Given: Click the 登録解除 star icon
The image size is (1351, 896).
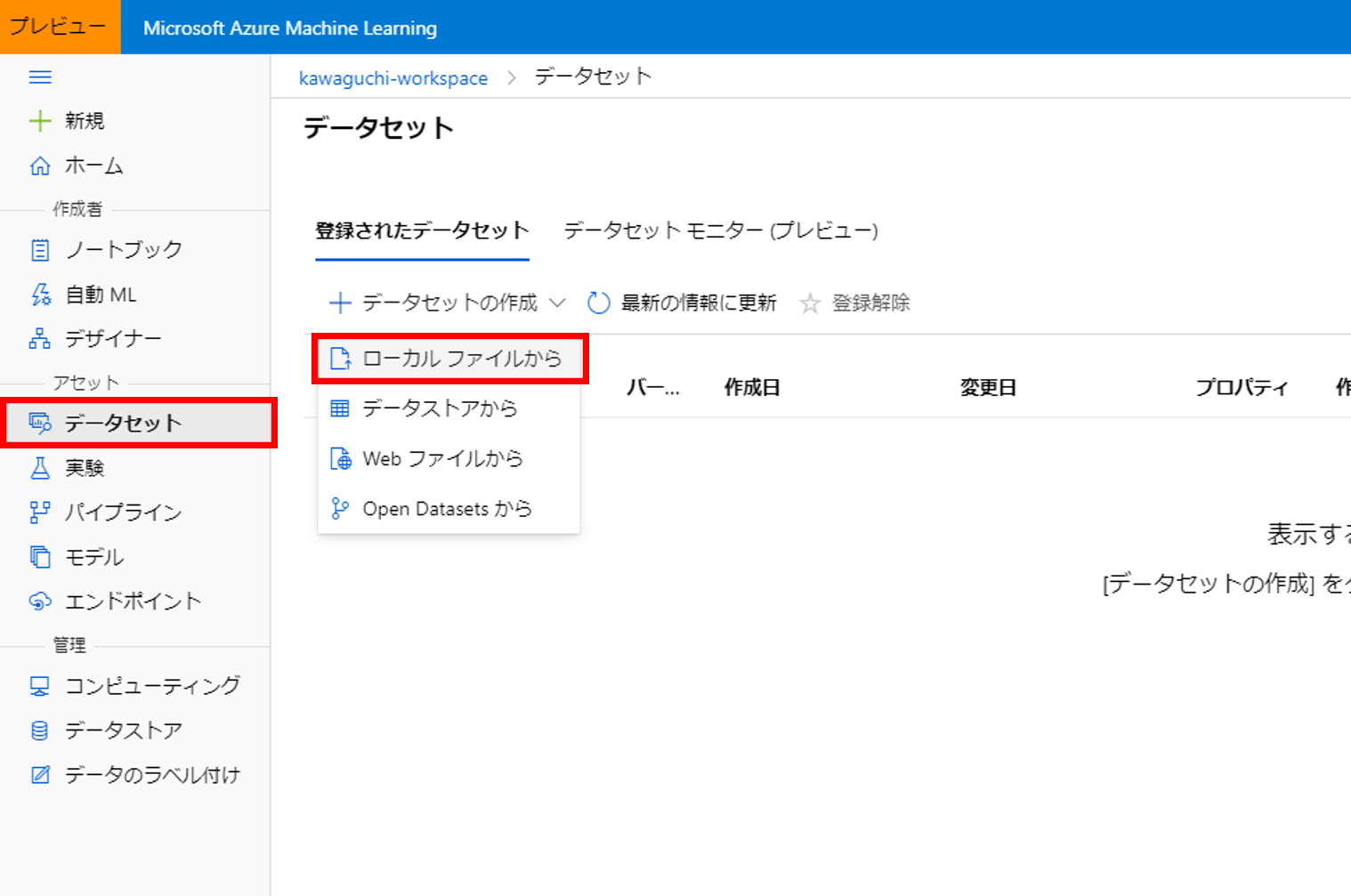Looking at the screenshot, I should pyautogui.click(x=810, y=304).
